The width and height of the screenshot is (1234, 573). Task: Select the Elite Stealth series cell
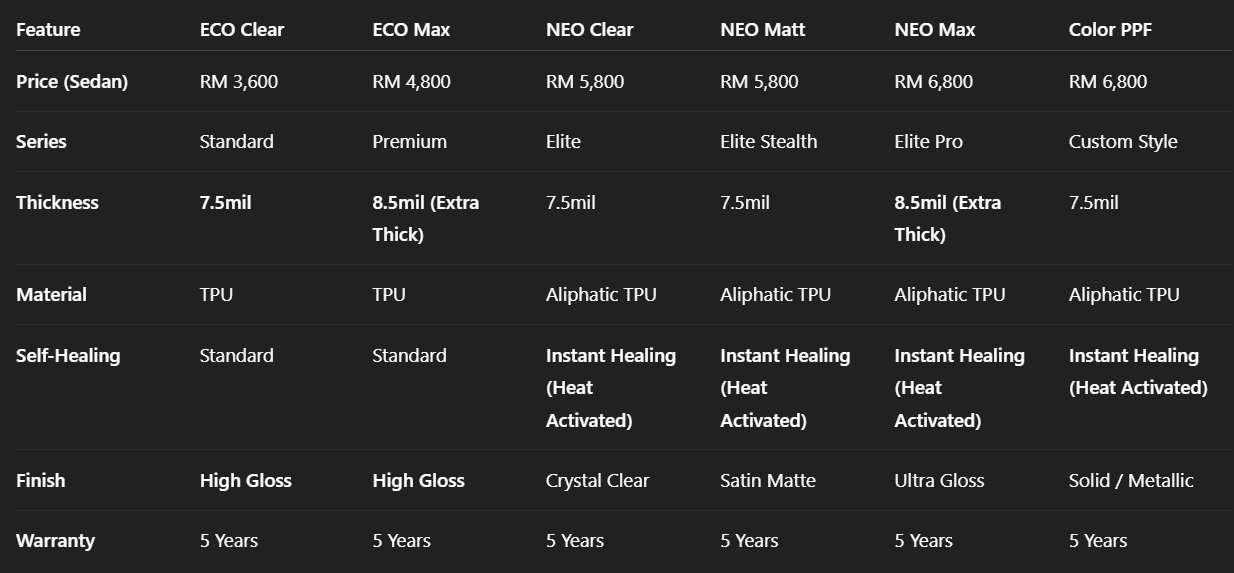768,142
